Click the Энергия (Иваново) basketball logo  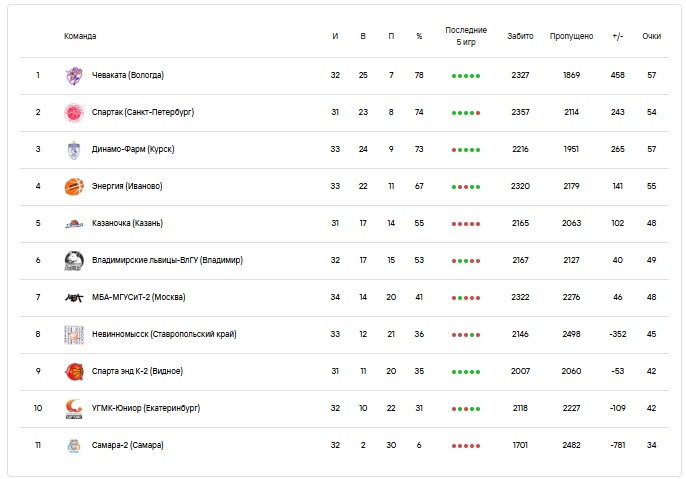click(x=74, y=186)
